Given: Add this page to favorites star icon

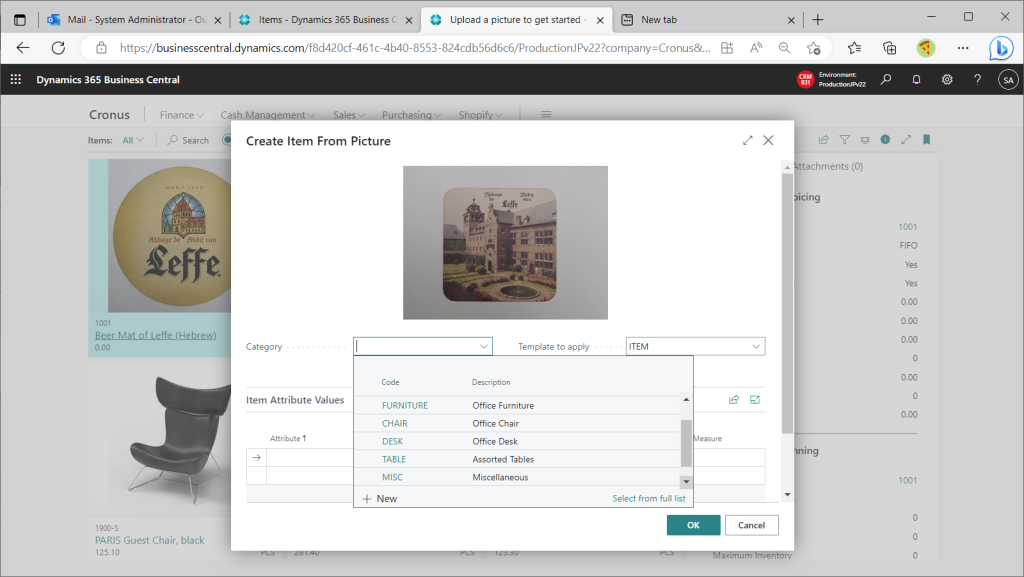Looking at the screenshot, I should [813, 48].
